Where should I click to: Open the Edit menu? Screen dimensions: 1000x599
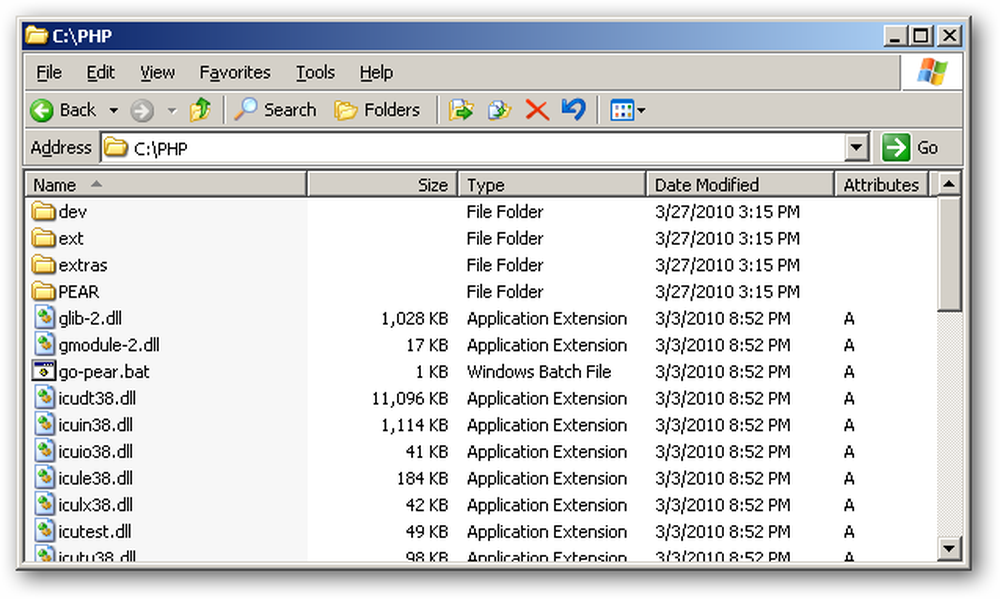pyautogui.click(x=101, y=73)
